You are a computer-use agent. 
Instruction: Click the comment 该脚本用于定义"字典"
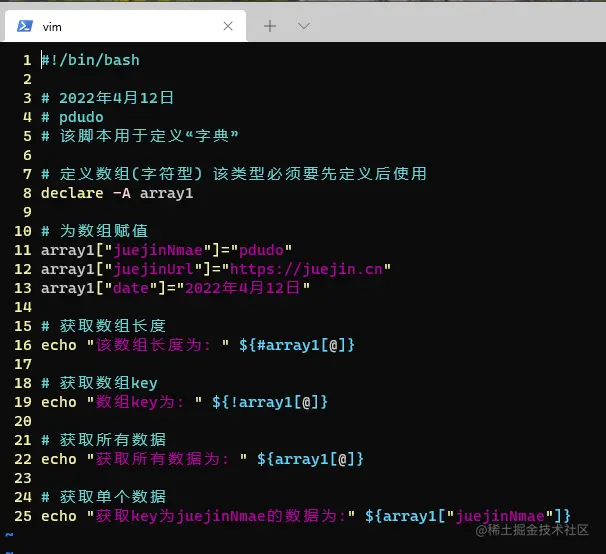[140, 136]
